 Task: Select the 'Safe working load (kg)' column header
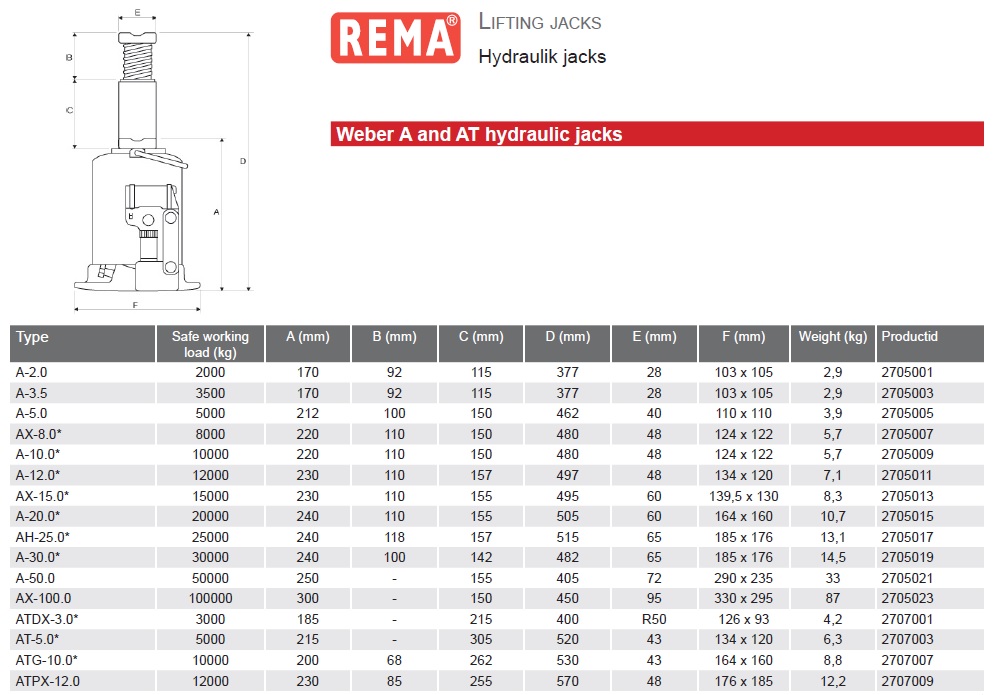(x=210, y=344)
